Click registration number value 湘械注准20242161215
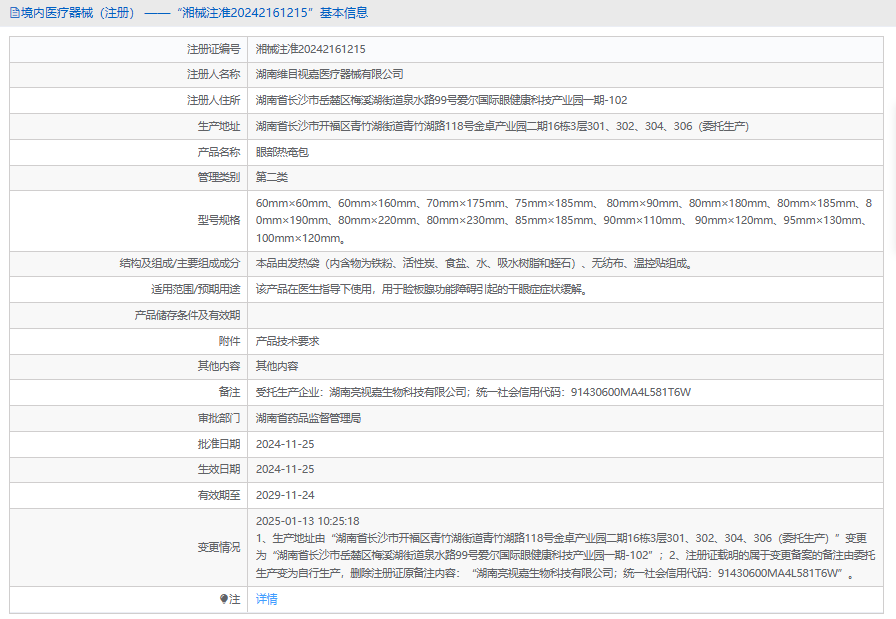This screenshot has width=896, height=619. [x=310, y=49]
